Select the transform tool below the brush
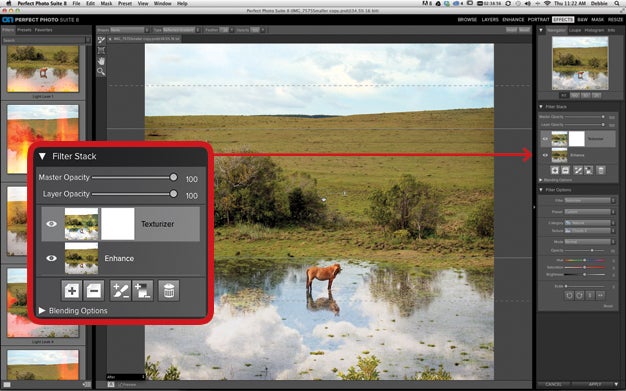This screenshot has height=391, width=626. tap(101, 50)
